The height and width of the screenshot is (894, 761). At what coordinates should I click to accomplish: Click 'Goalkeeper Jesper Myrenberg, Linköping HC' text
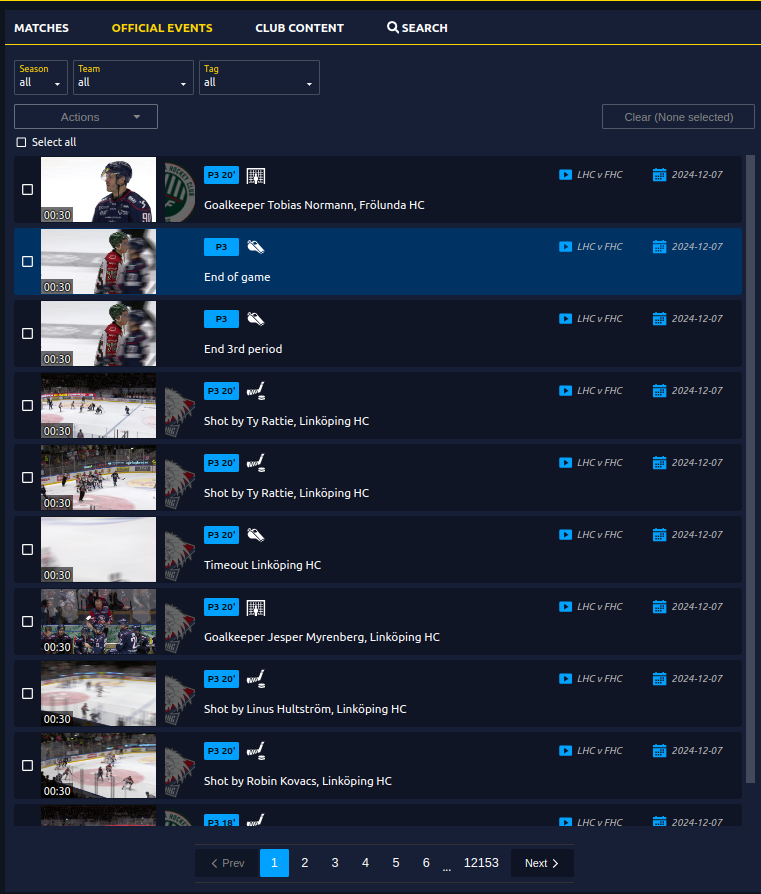pyautogui.click(x=322, y=637)
